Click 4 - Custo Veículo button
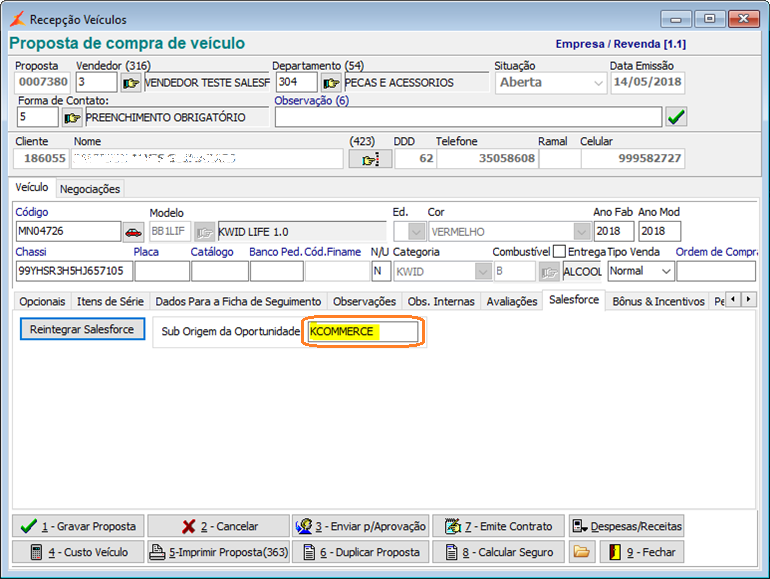This screenshot has height=579, width=770. [x=78, y=552]
